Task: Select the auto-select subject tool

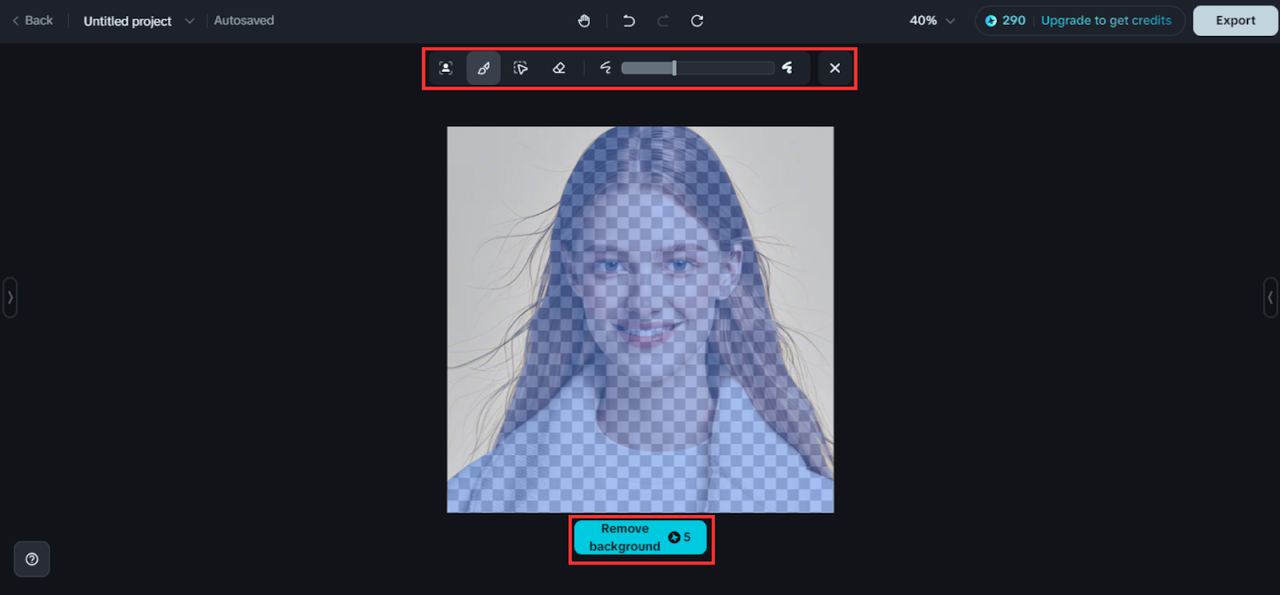Action: (x=446, y=68)
